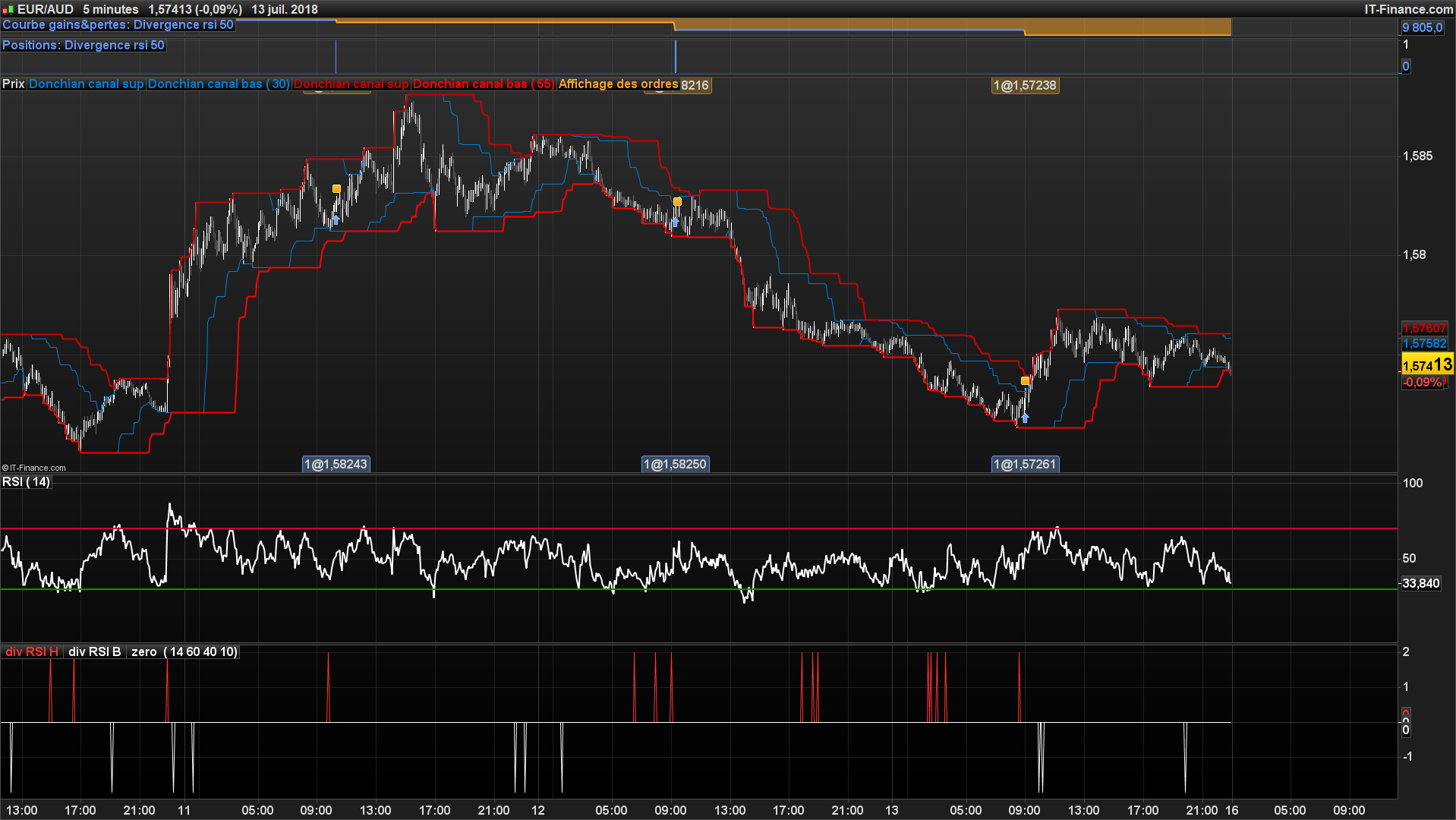This screenshot has width=1456, height=820.
Task: Click the orange sell marker above the 1@1,57261 label
Action: pyautogui.click(x=1025, y=380)
